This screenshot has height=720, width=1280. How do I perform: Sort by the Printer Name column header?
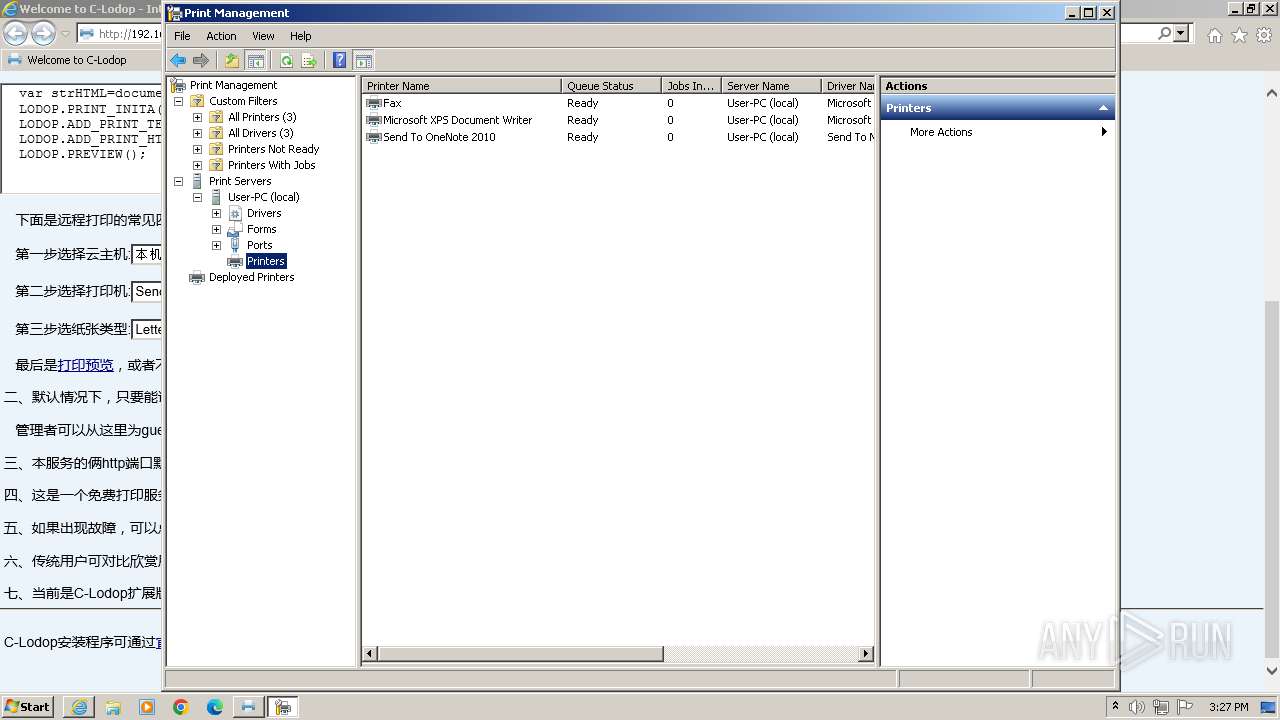pyautogui.click(x=461, y=86)
